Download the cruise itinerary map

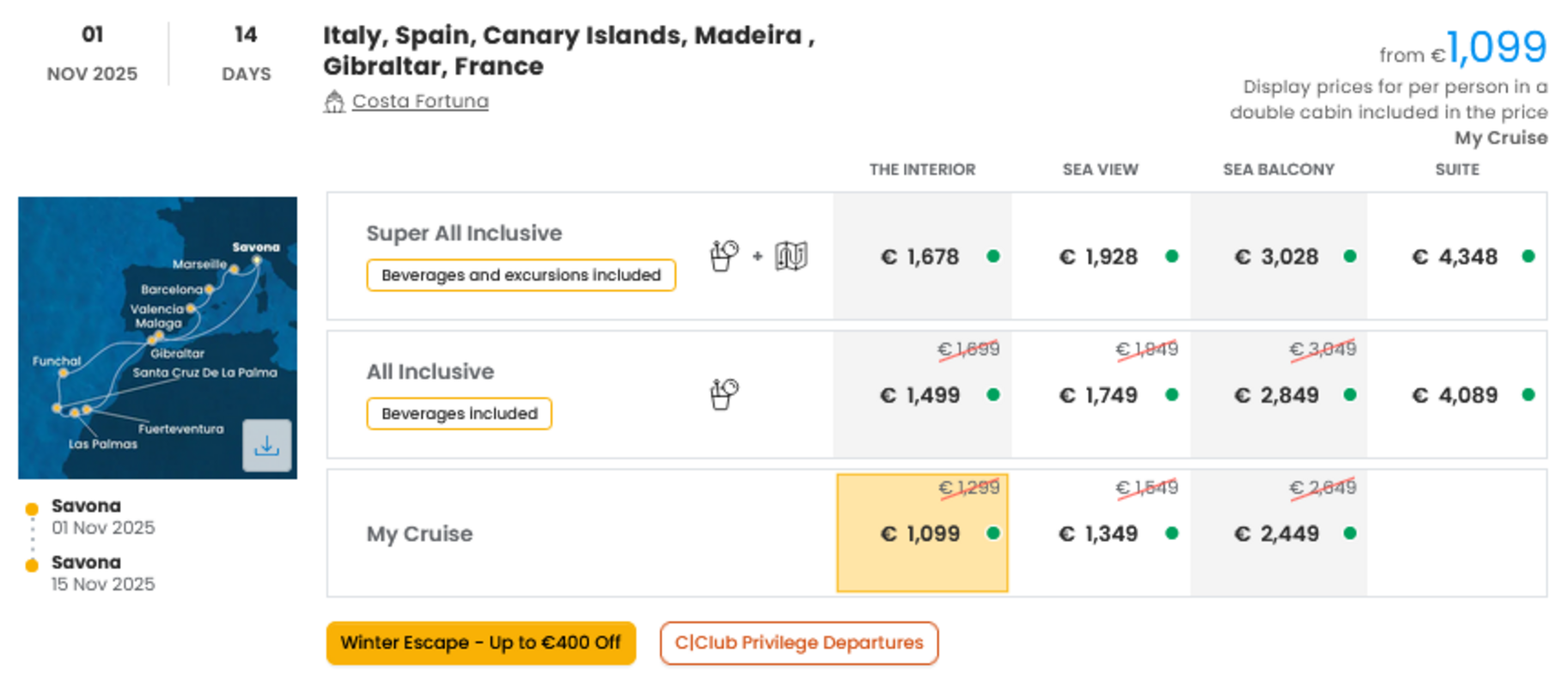point(266,445)
